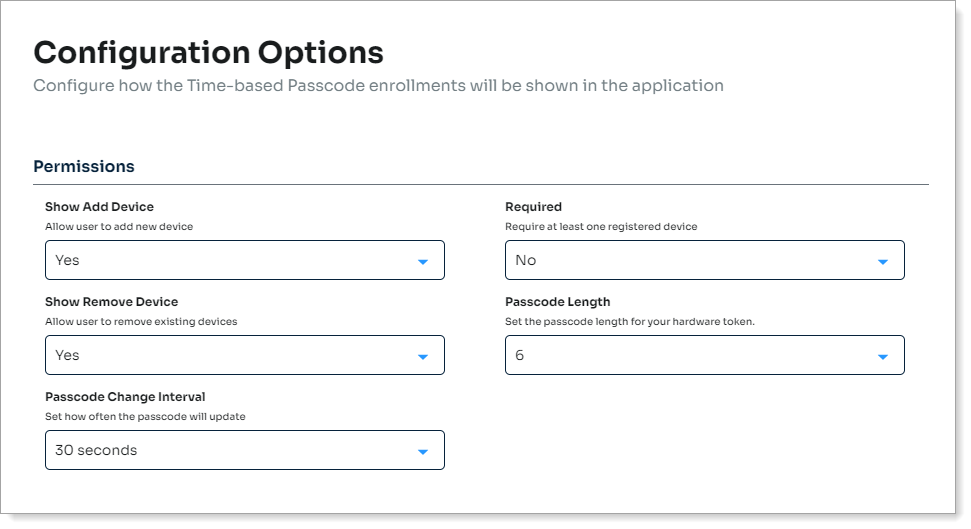This screenshot has width=971, height=529.
Task: Click the Required dropdown arrow icon
Action: pos(883,262)
